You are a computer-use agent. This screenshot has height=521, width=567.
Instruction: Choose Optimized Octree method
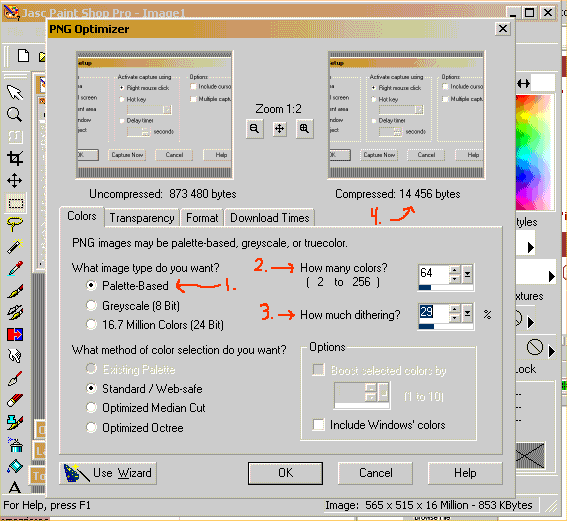pyautogui.click(x=91, y=428)
